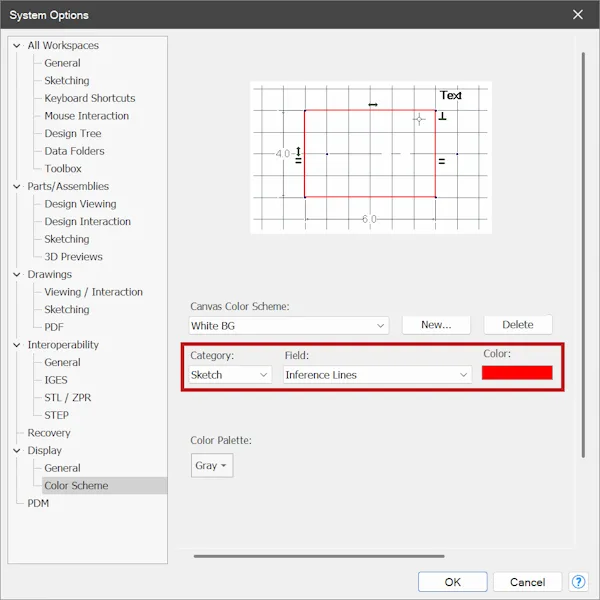
Task: Click the New... color scheme button
Action: [x=436, y=325]
